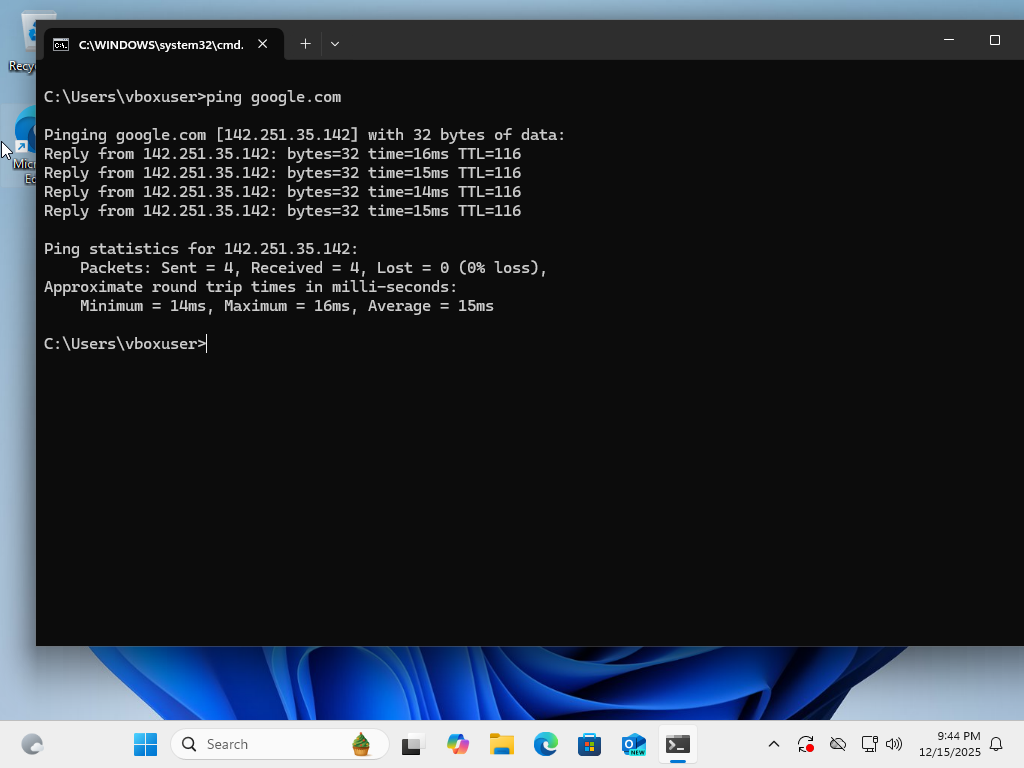Click inside the Windows Search box
The width and height of the screenshot is (1024, 768).
pos(260,744)
